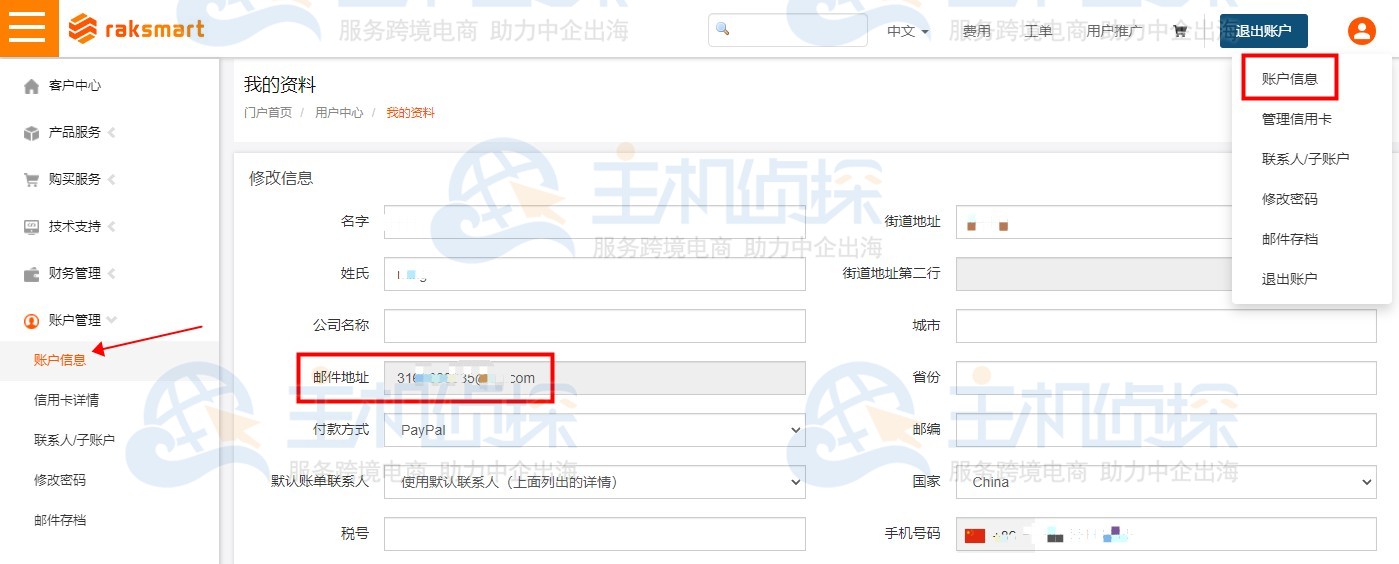This screenshot has height=564, width=1399.
Task: Click the blue 退出账户 button
Action: point(1264,31)
